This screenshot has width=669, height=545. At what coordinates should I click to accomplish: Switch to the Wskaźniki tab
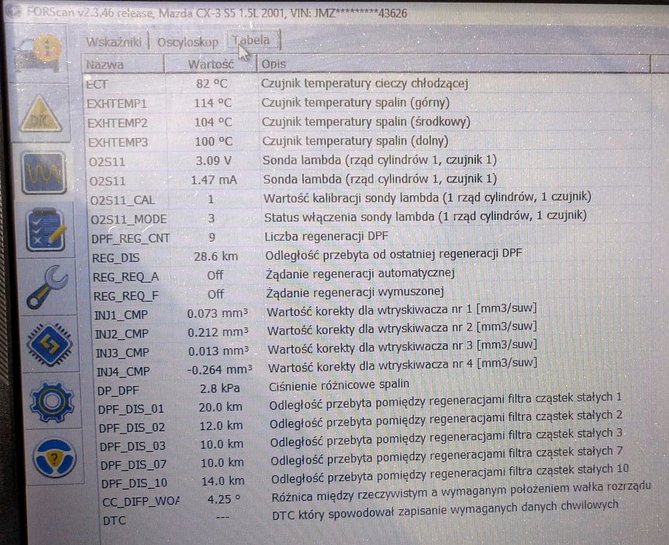(x=113, y=42)
